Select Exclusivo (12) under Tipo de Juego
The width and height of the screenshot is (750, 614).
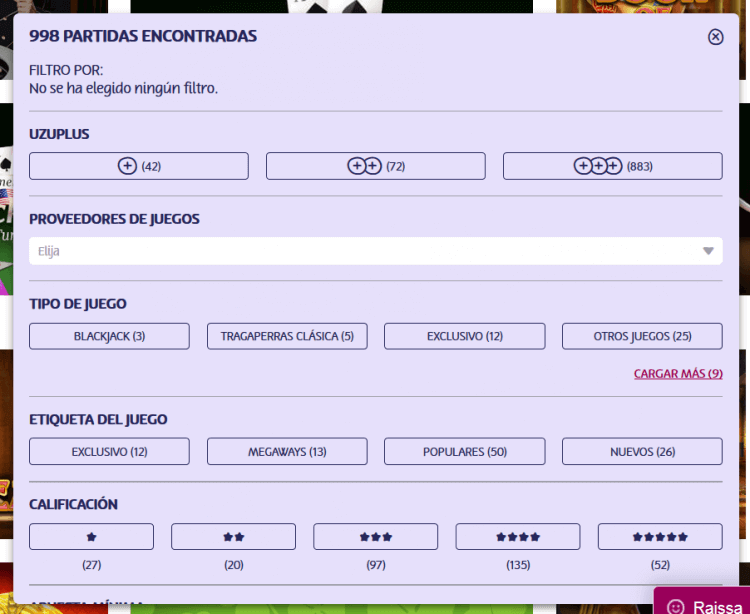point(464,336)
